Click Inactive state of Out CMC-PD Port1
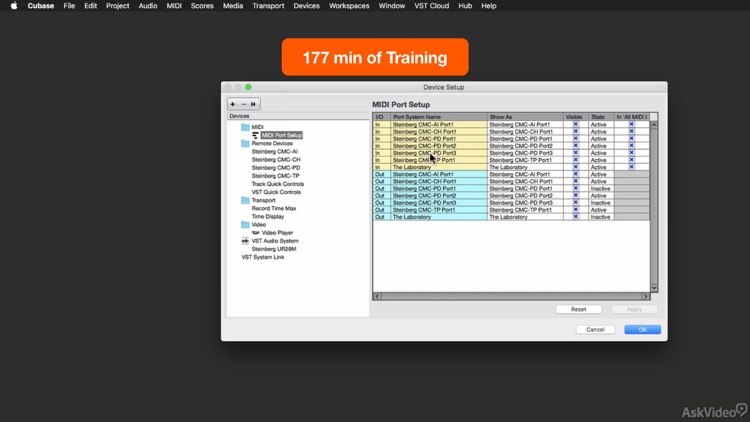750x422 pixels. pos(601,189)
